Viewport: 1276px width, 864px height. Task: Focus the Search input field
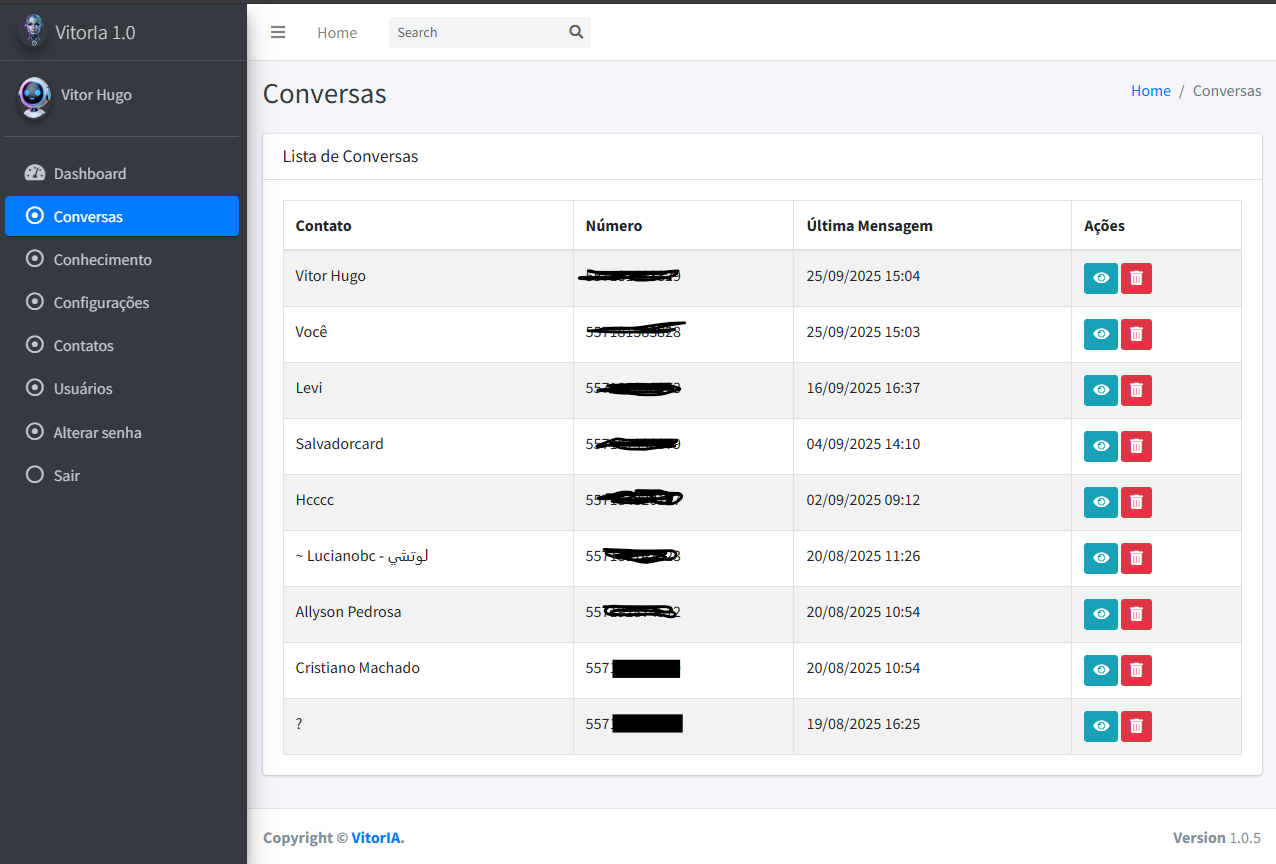(x=476, y=32)
